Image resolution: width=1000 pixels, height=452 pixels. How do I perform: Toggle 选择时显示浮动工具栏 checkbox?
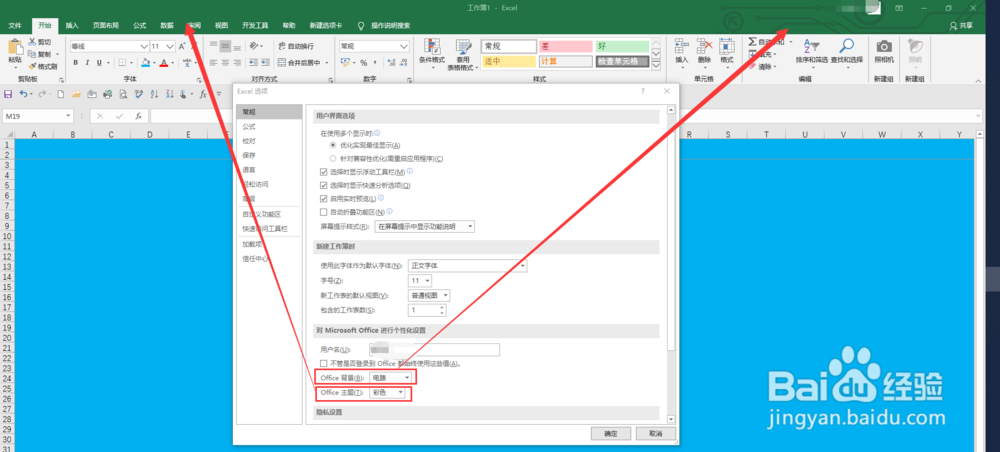coord(323,172)
